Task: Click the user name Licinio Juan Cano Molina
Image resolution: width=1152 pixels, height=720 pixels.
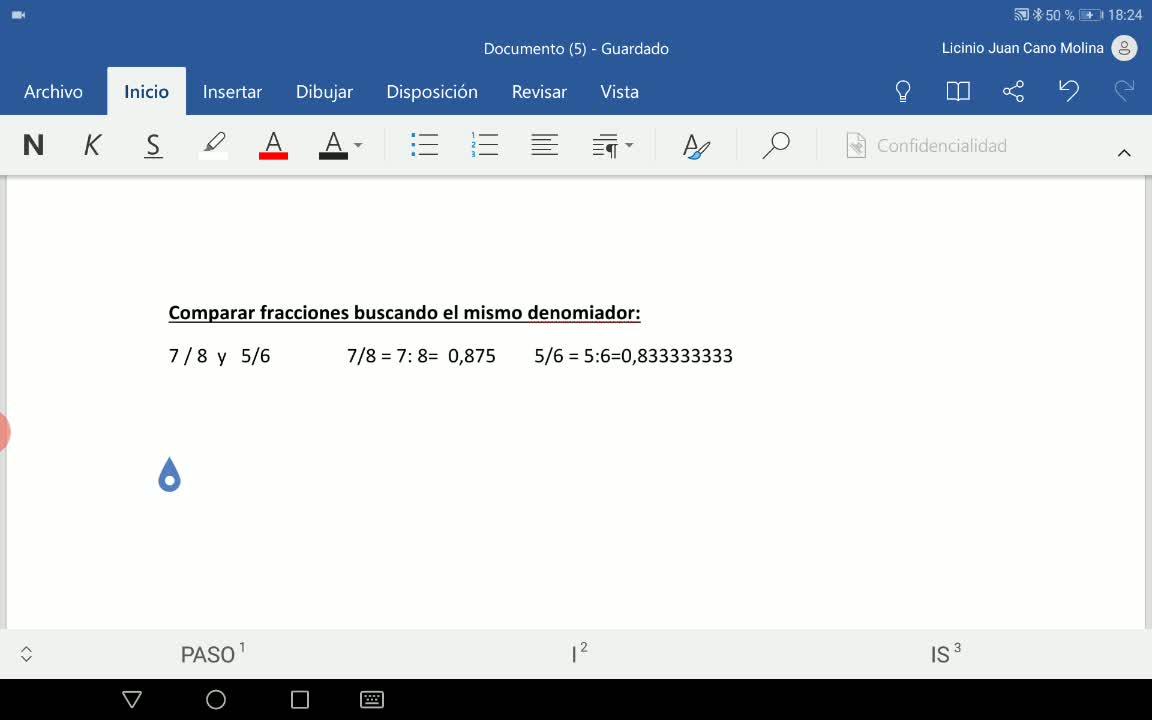Action: (x=1023, y=48)
